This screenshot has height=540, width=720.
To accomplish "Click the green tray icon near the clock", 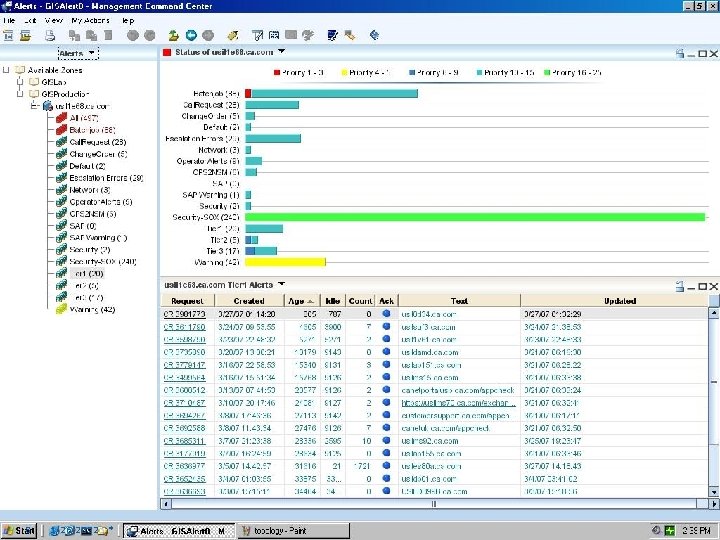I will [670, 530].
